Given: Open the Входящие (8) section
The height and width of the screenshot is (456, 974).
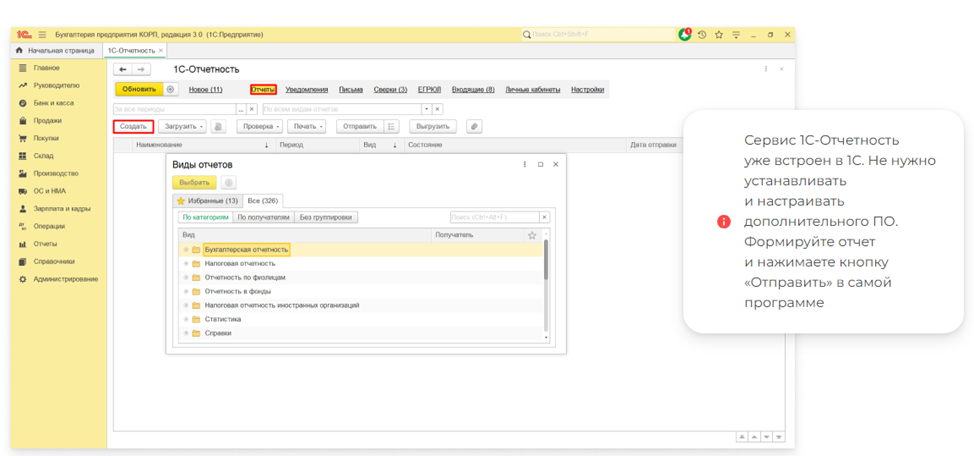Looking at the screenshot, I should coord(473,89).
